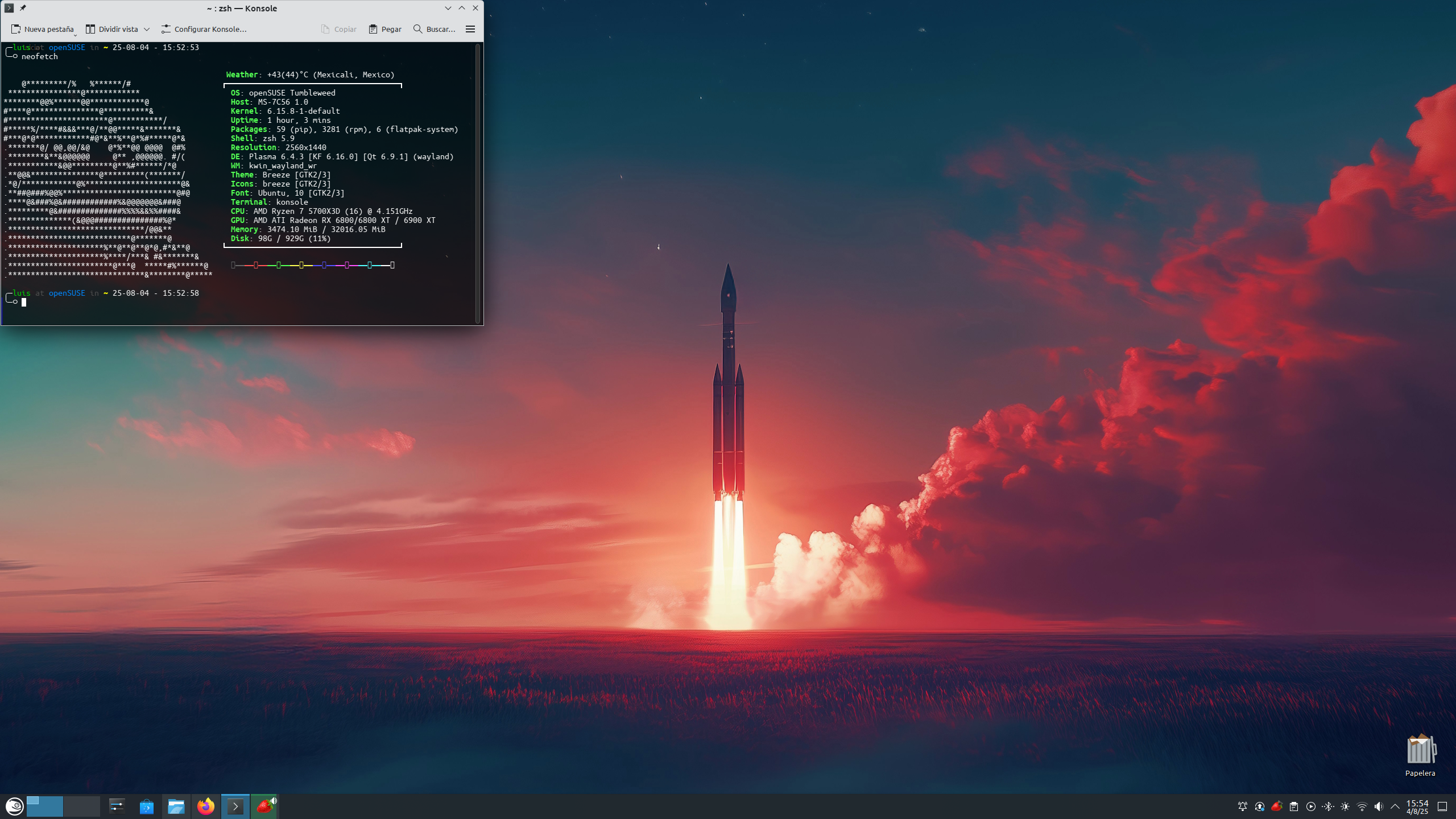Click 'Theme: Breeze [GTK2/3]' line
This screenshot has height=819, width=1456.
pyautogui.click(x=280, y=175)
